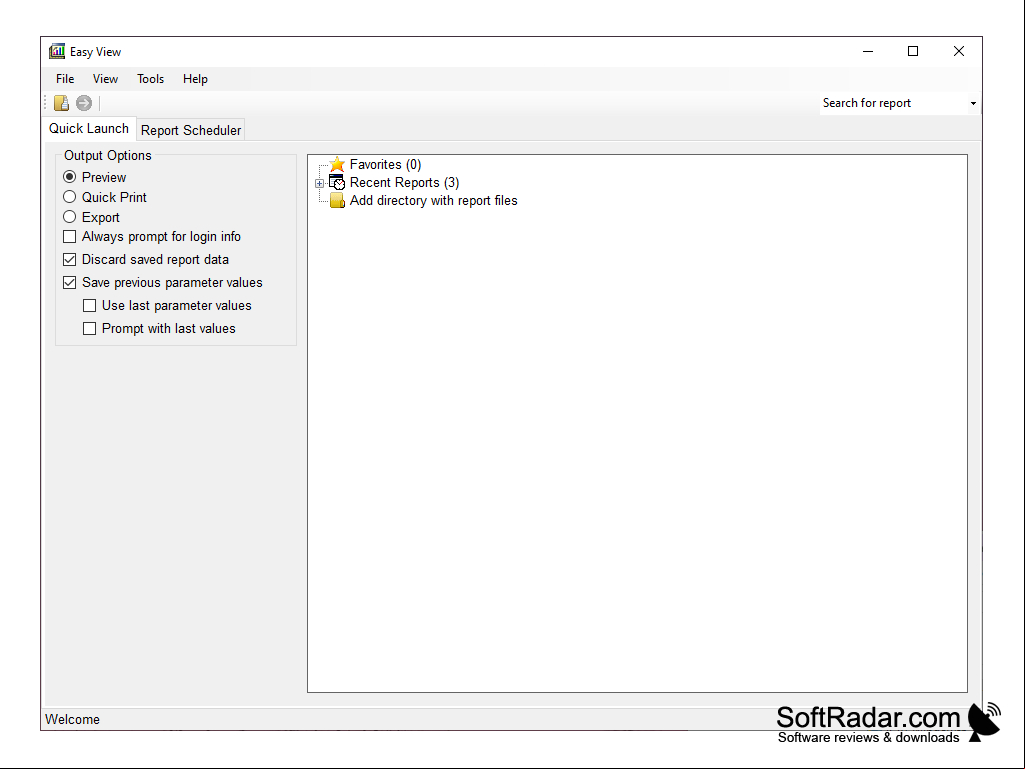Viewport: 1025px width, 769px height.
Task: Click the grey run arrow toolbar icon
Action: (x=84, y=103)
